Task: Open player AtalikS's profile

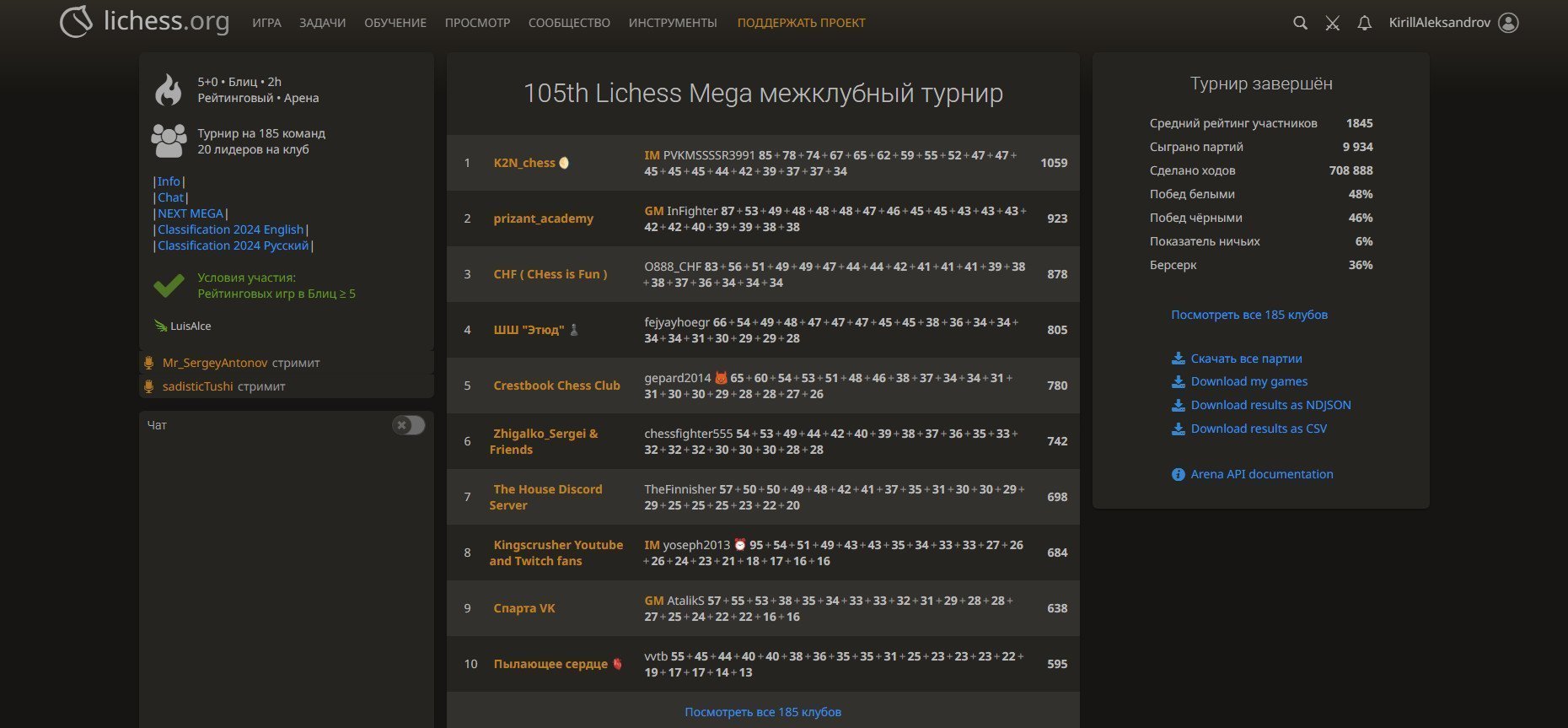Action: coord(685,601)
